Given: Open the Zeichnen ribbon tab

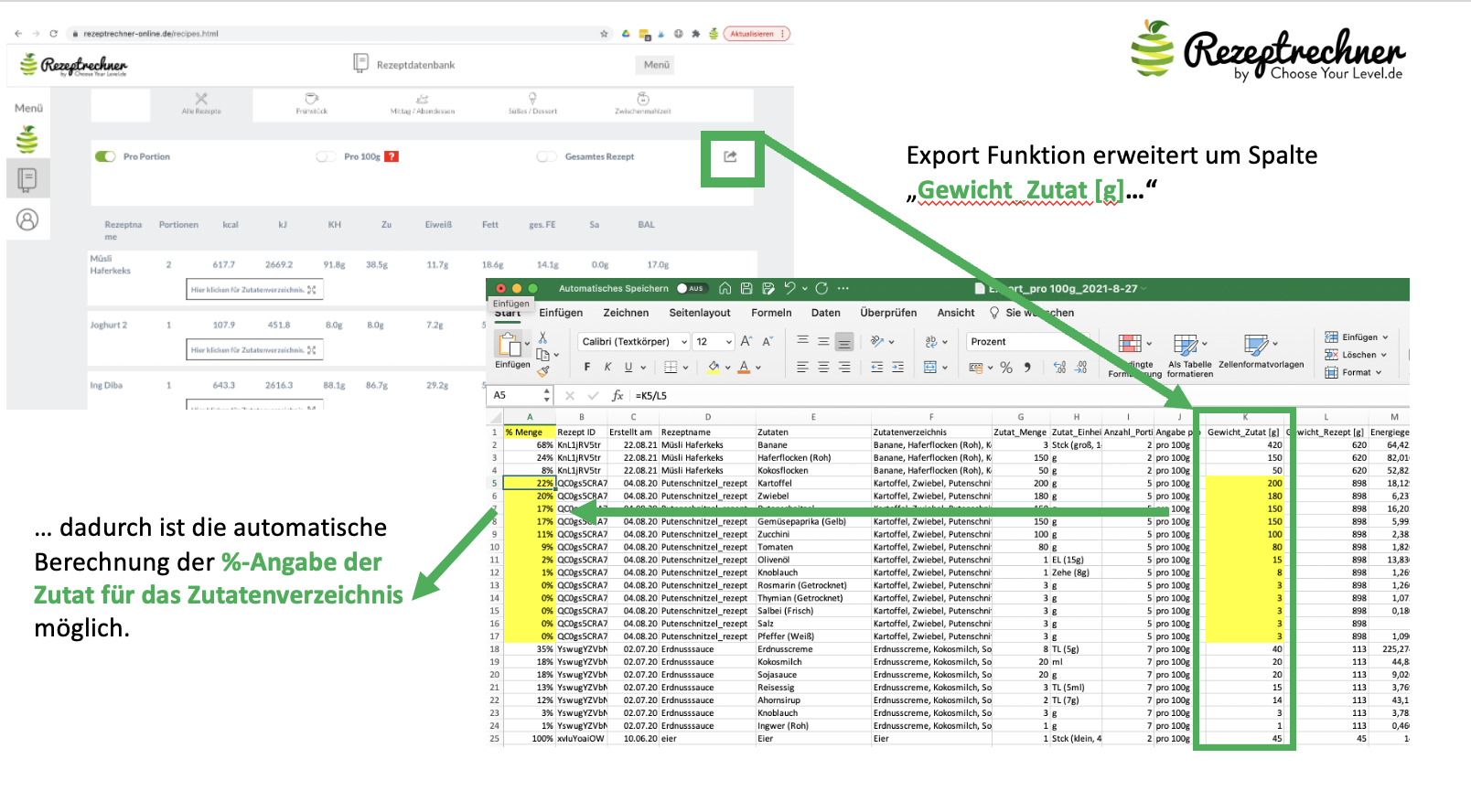Looking at the screenshot, I should [626, 313].
